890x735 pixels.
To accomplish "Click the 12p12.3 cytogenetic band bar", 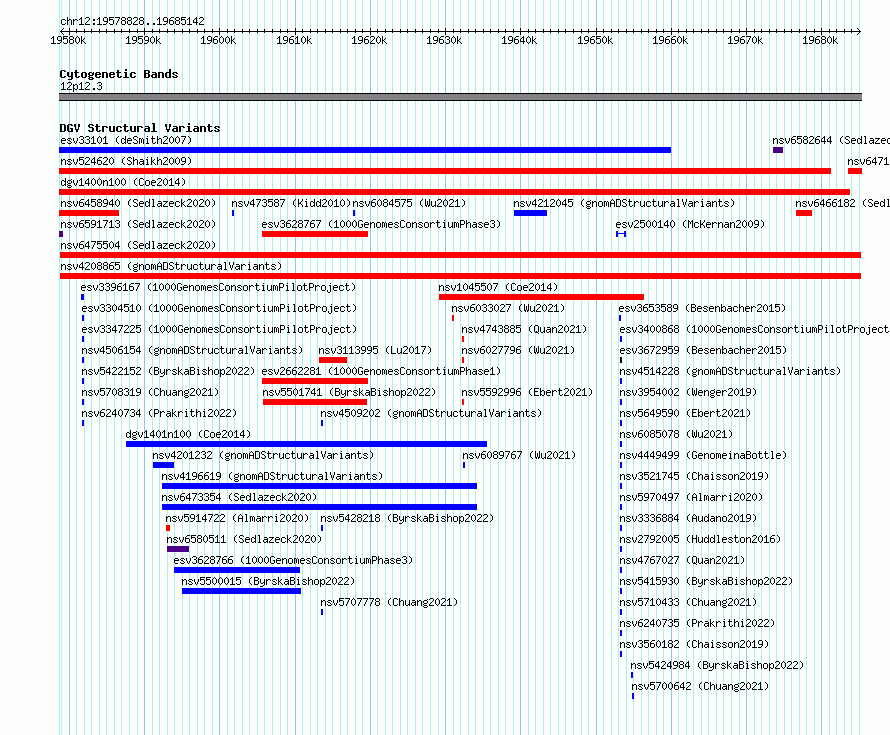I will click(460, 98).
